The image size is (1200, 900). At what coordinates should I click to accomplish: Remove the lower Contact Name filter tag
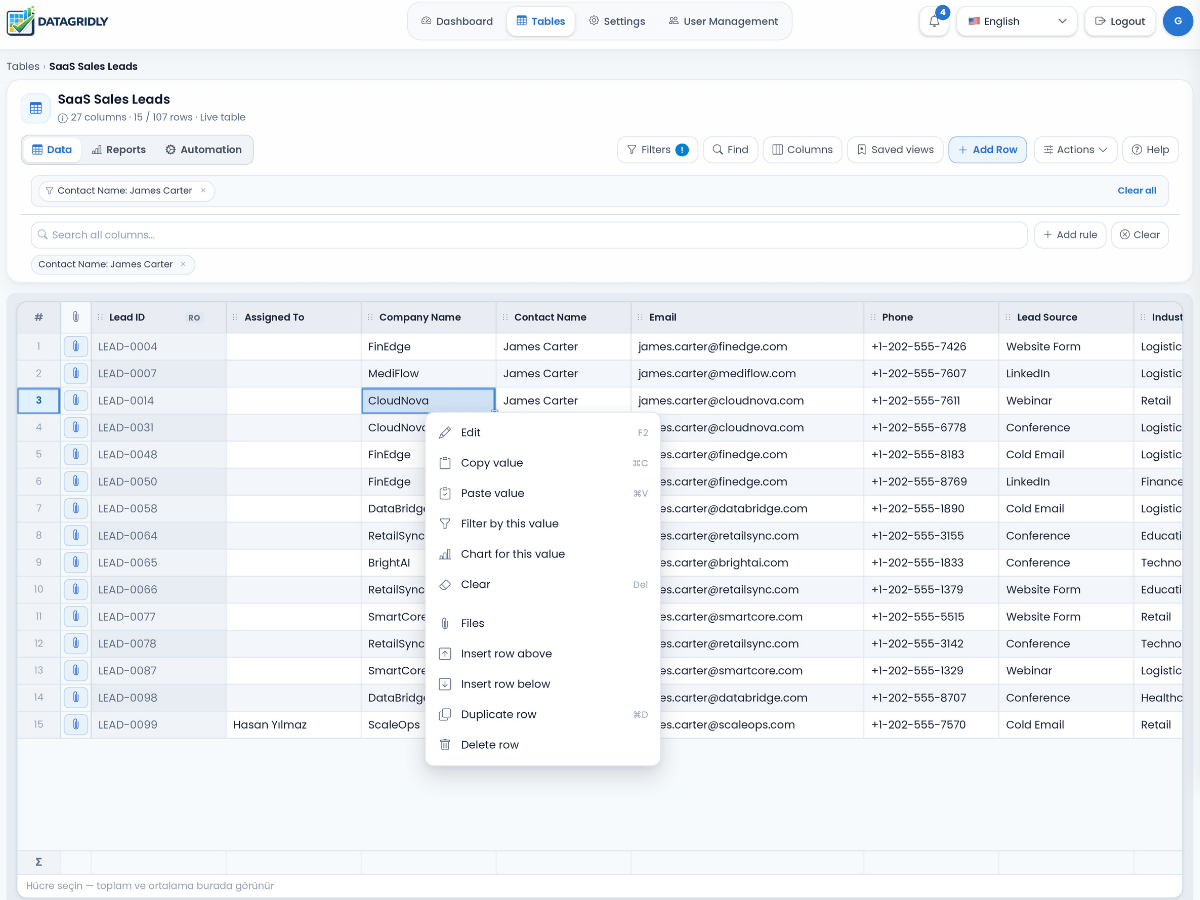(x=183, y=264)
